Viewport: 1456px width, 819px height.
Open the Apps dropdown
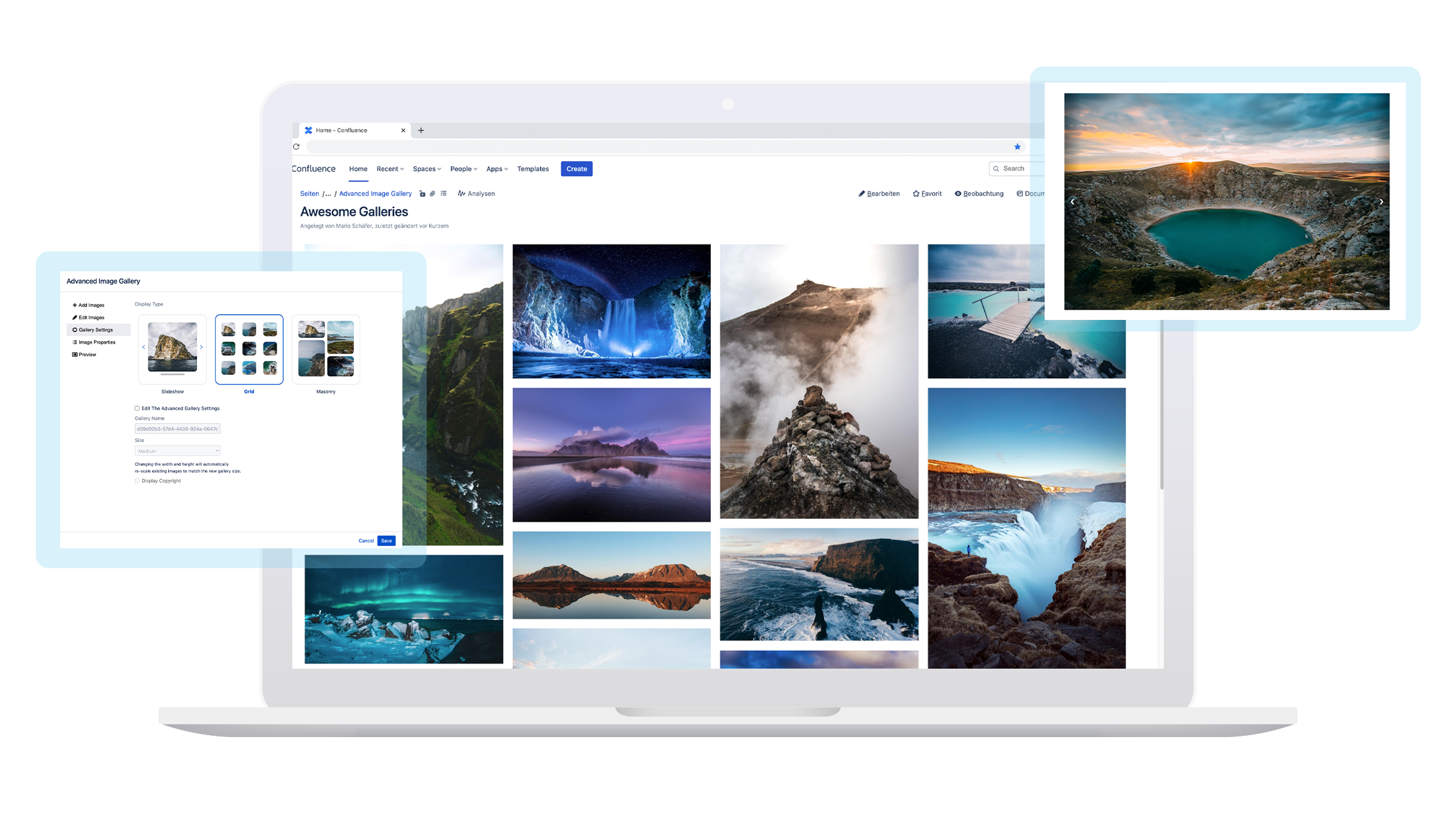coord(496,169)
